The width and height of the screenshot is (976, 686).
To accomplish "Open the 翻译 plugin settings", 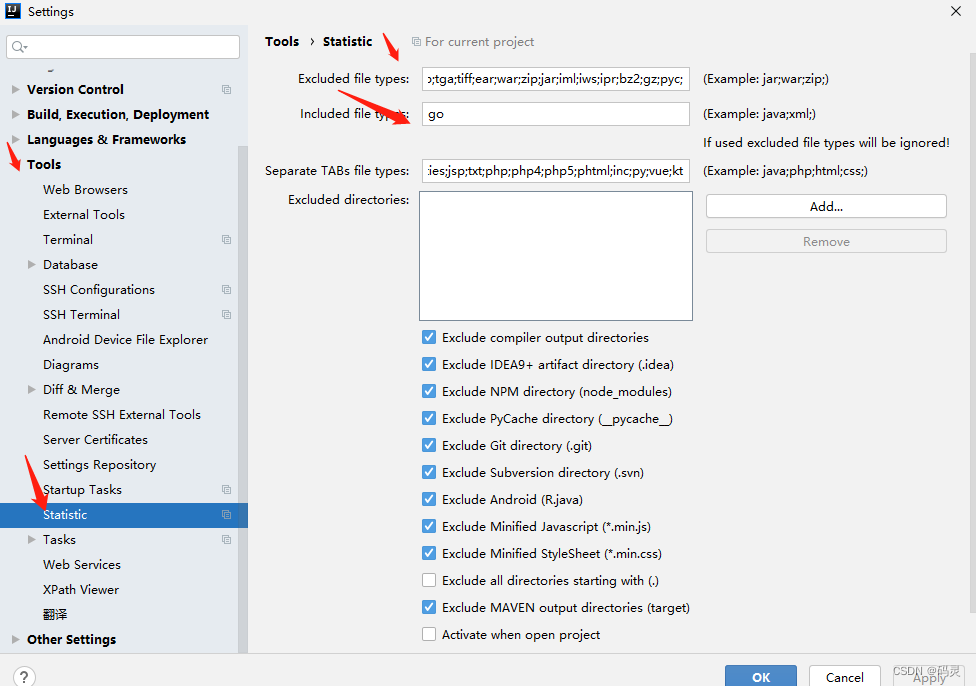I will (55, 614).
